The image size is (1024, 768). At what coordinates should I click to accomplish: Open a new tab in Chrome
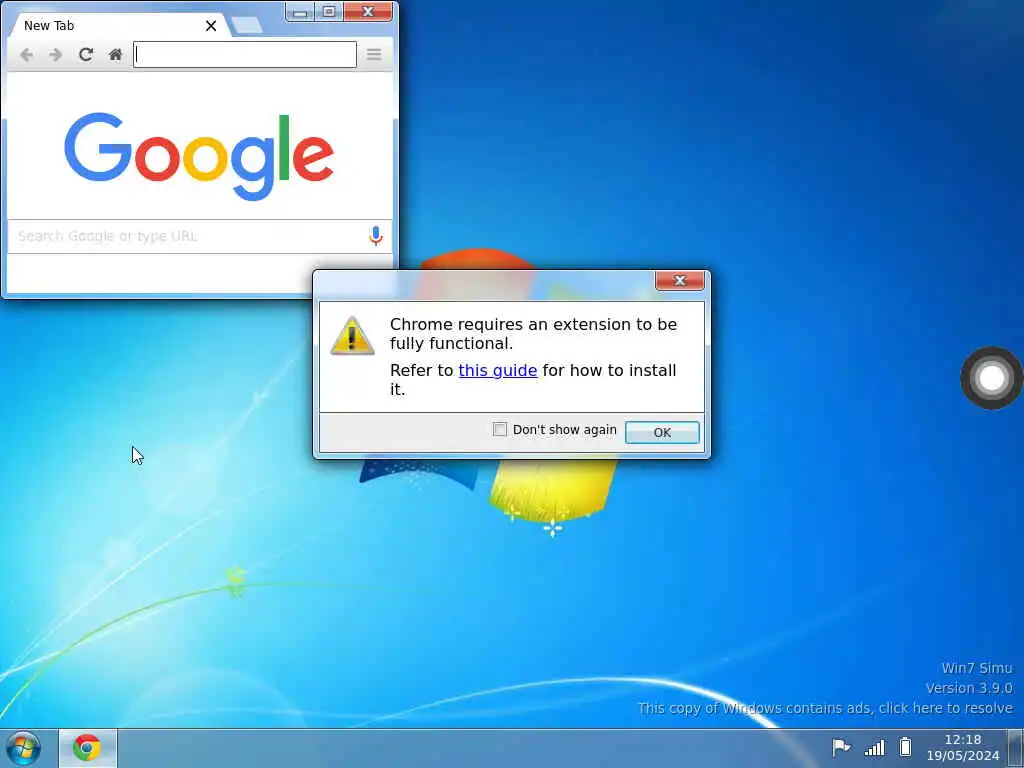coord(246,25)
